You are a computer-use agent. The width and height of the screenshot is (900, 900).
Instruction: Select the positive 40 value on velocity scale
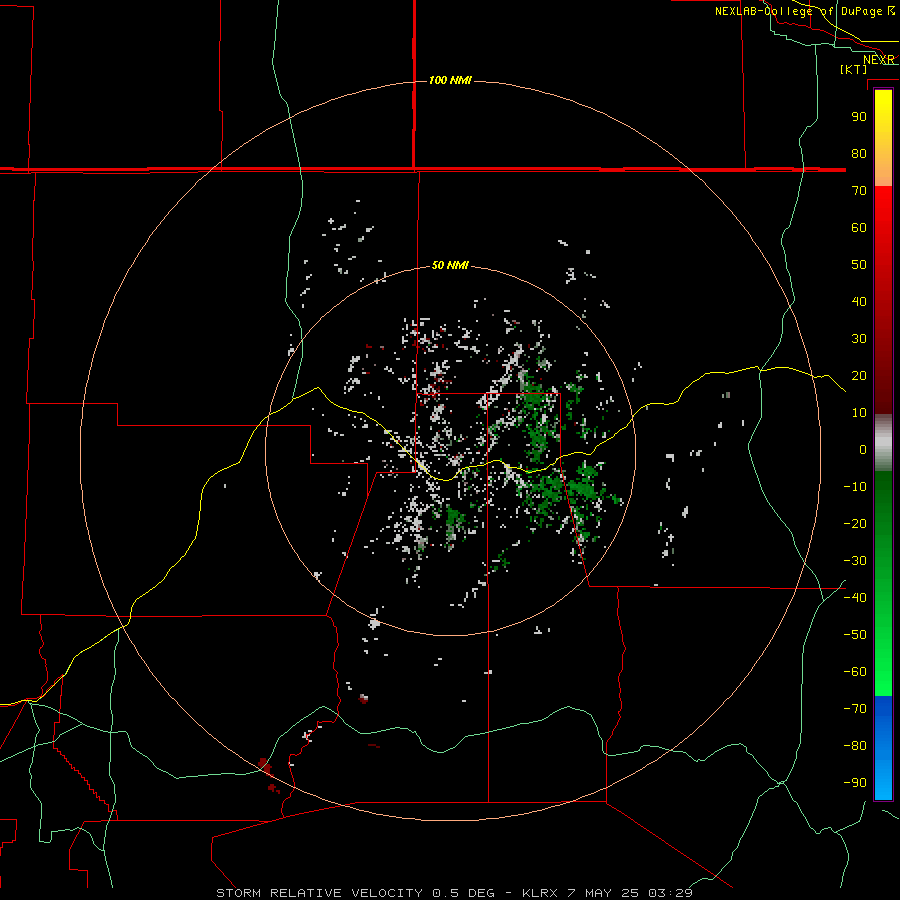pos(859,301)
